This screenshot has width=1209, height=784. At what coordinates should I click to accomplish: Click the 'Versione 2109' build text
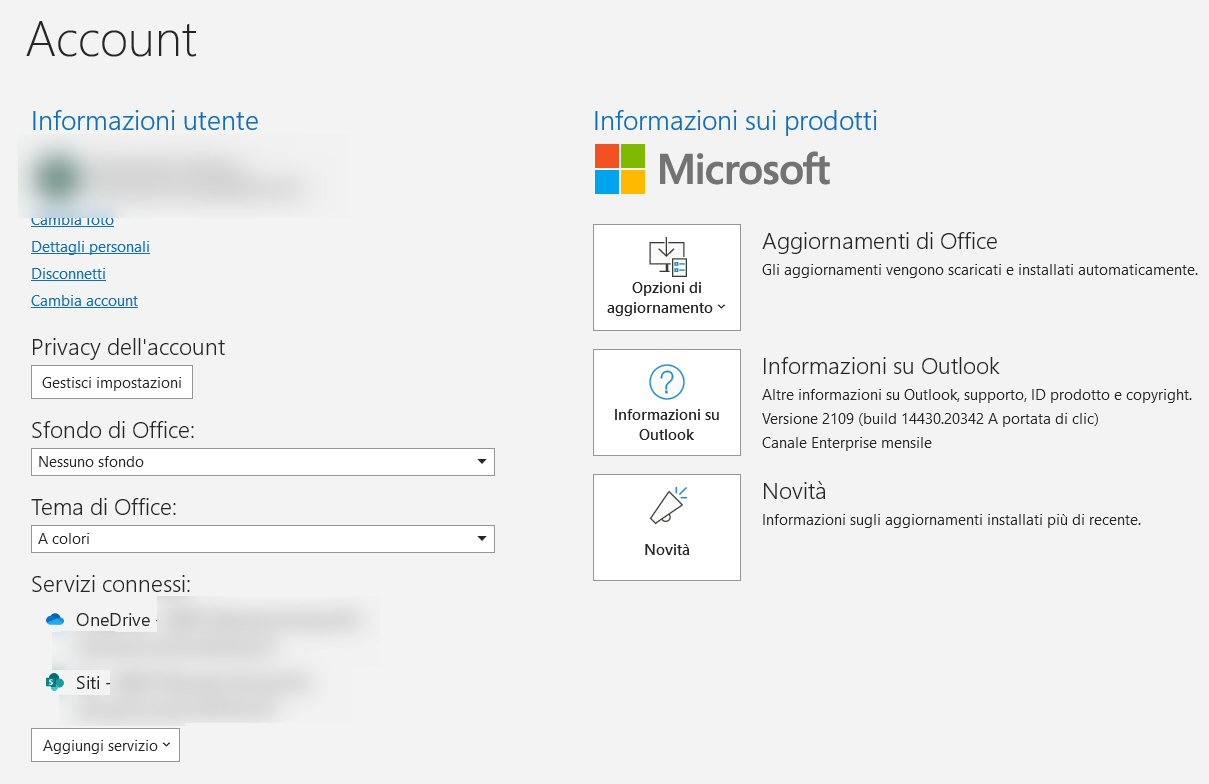pos(930,418)
